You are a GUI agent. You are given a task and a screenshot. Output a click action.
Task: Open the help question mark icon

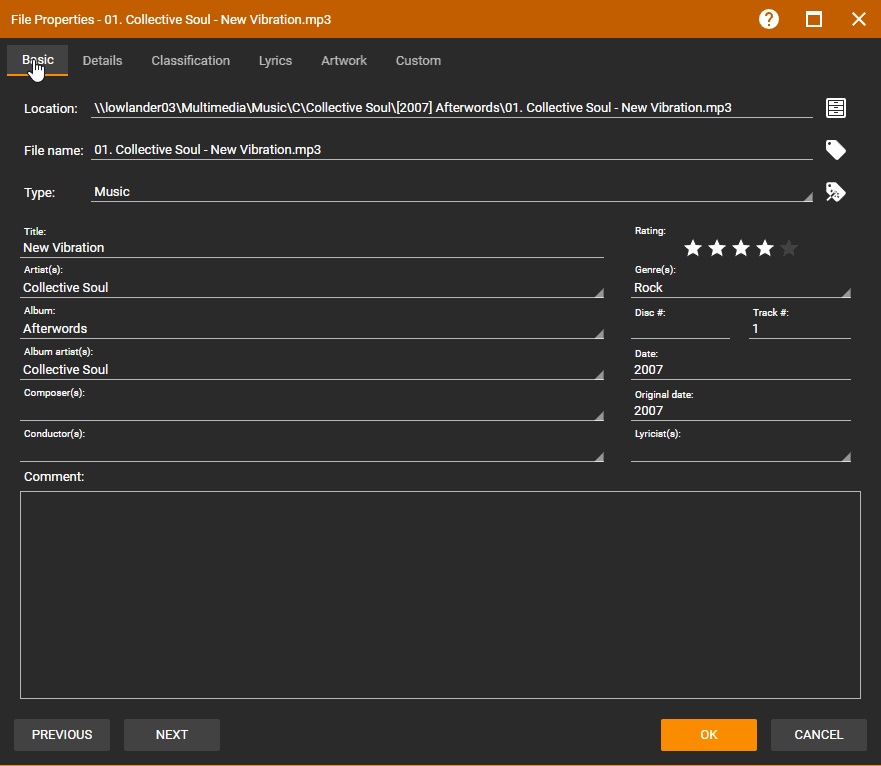[x=769, y=19]
